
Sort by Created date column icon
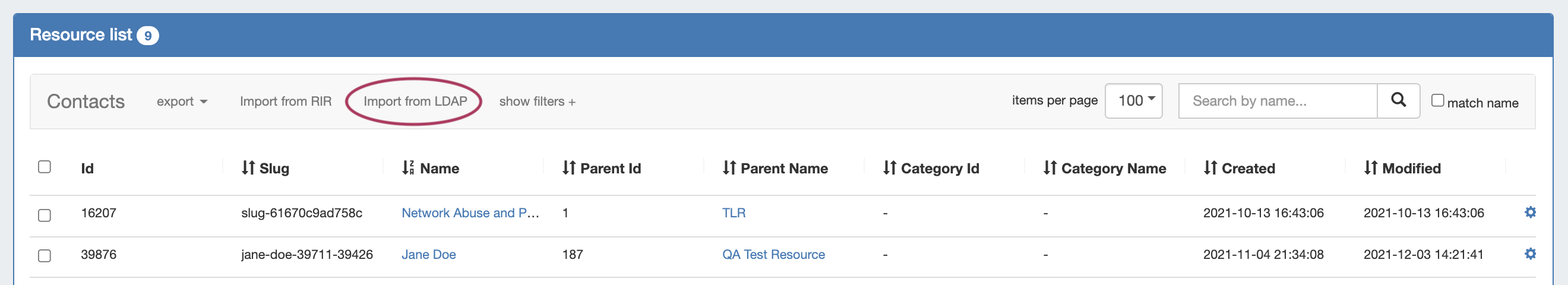1210,168
